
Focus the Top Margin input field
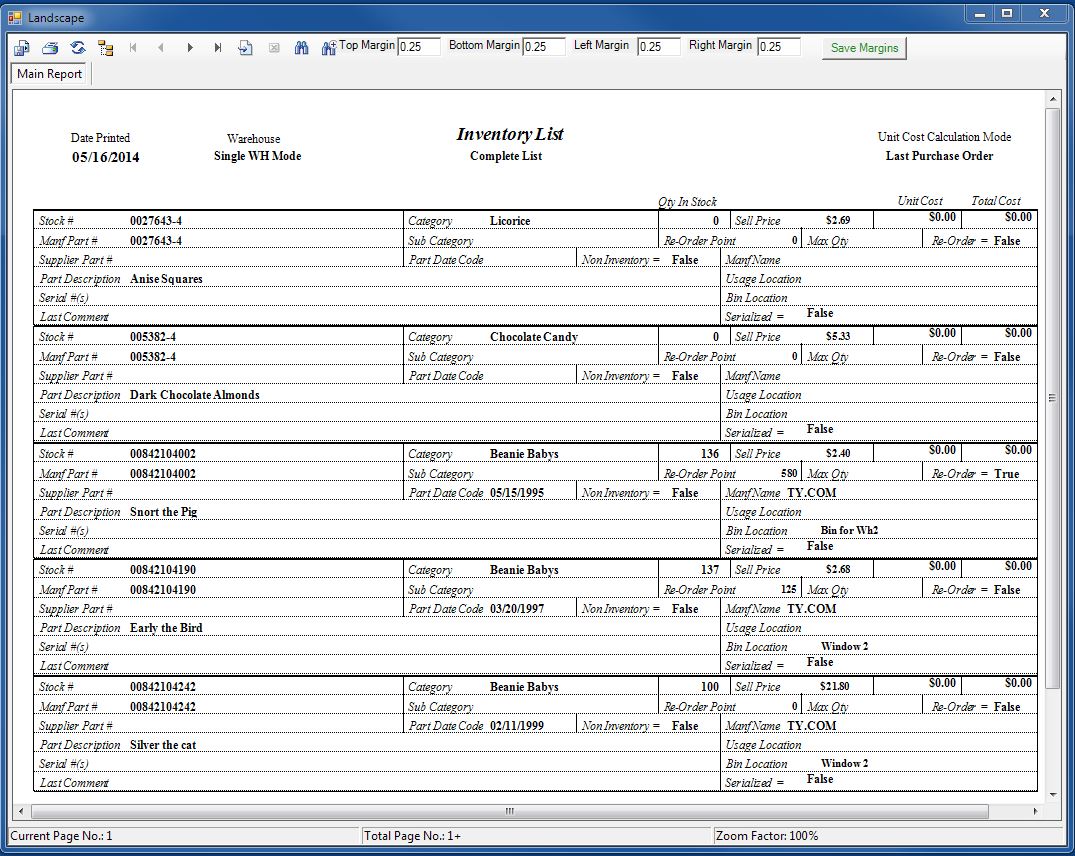pyautogui.click(x=418, y=47)
